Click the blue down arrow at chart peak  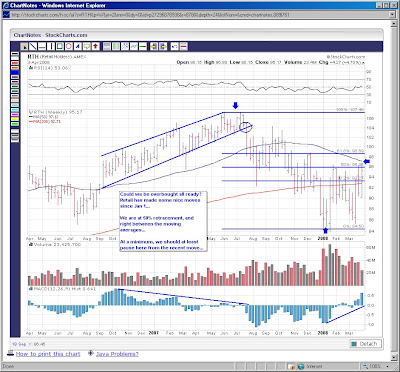[x=236, y=106]
